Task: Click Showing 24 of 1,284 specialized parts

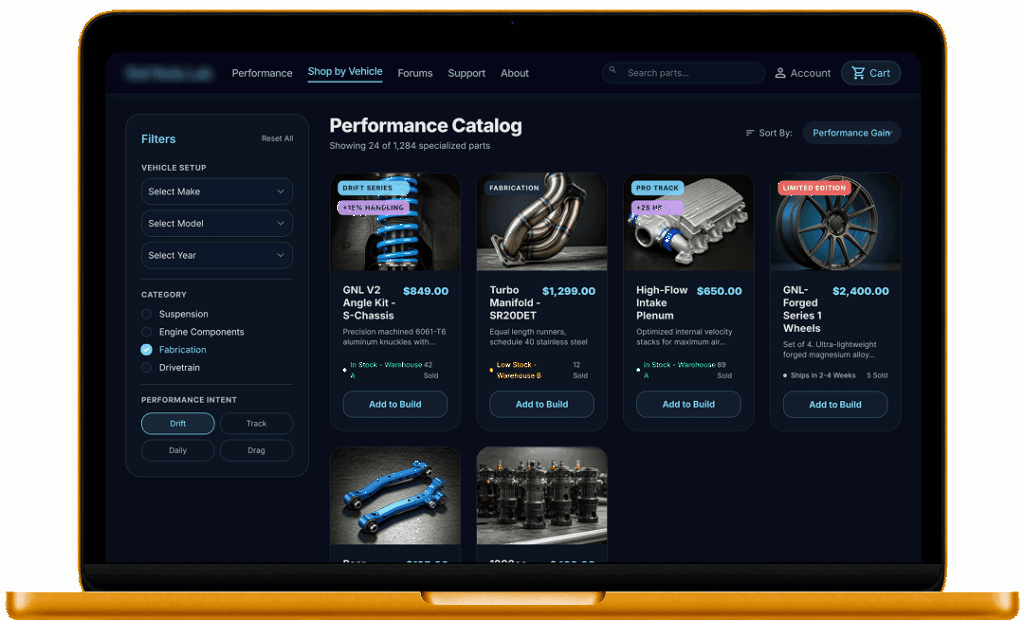Action: 409,146
